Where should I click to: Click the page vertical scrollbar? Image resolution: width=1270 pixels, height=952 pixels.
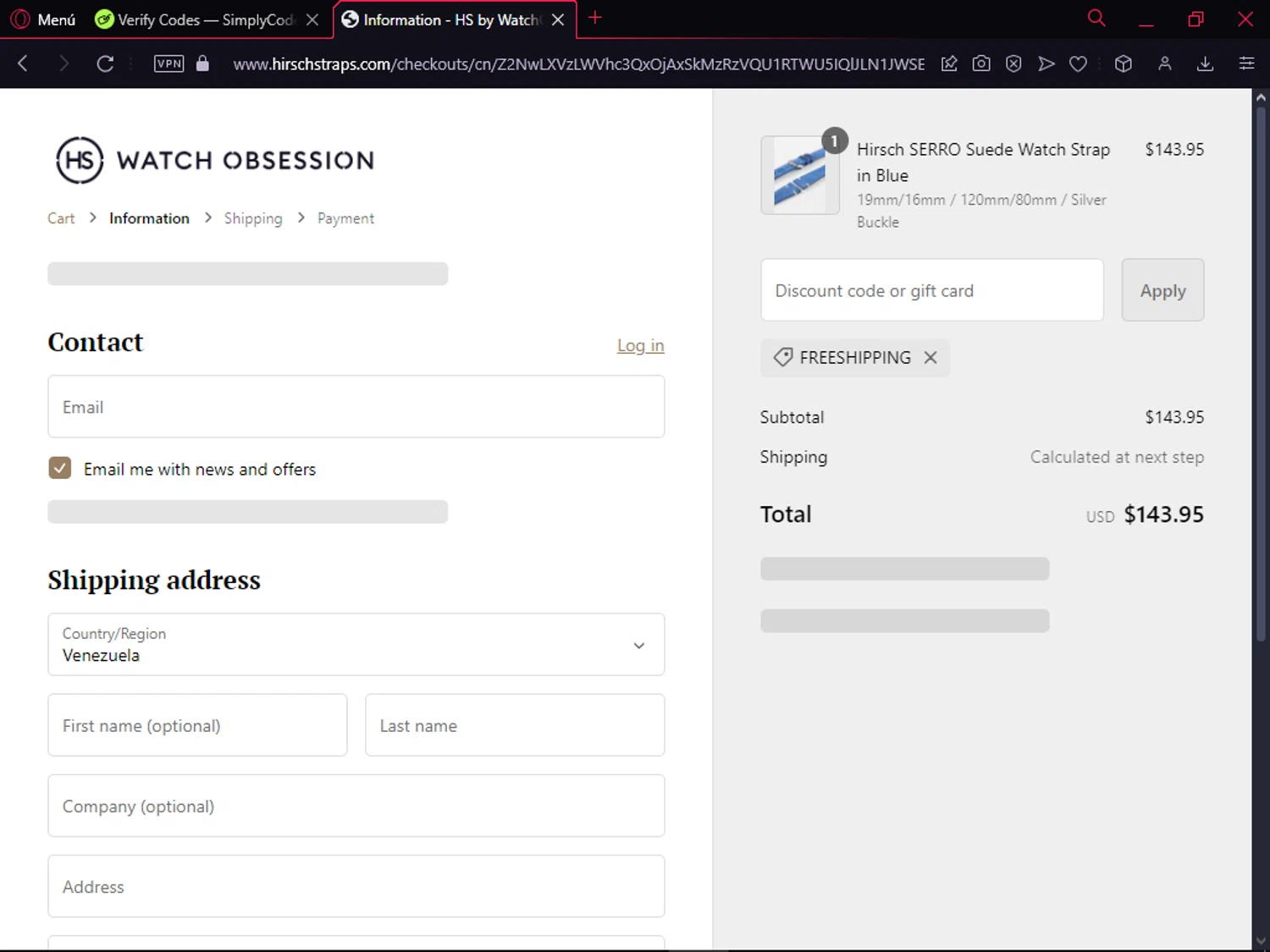point(1261,372)
